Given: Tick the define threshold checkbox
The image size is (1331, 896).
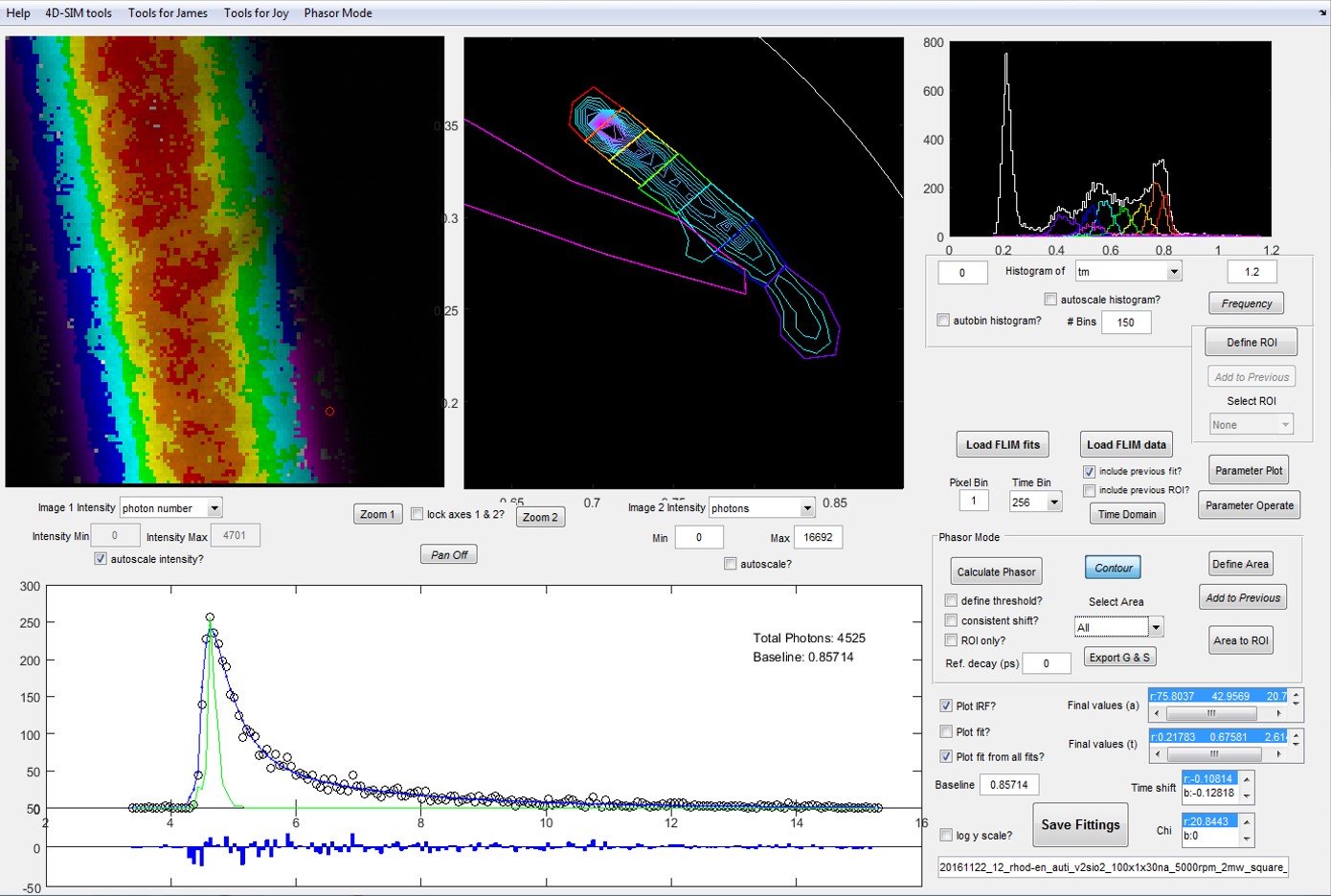Looking at the screenshot, I should (x=951, y=600).
